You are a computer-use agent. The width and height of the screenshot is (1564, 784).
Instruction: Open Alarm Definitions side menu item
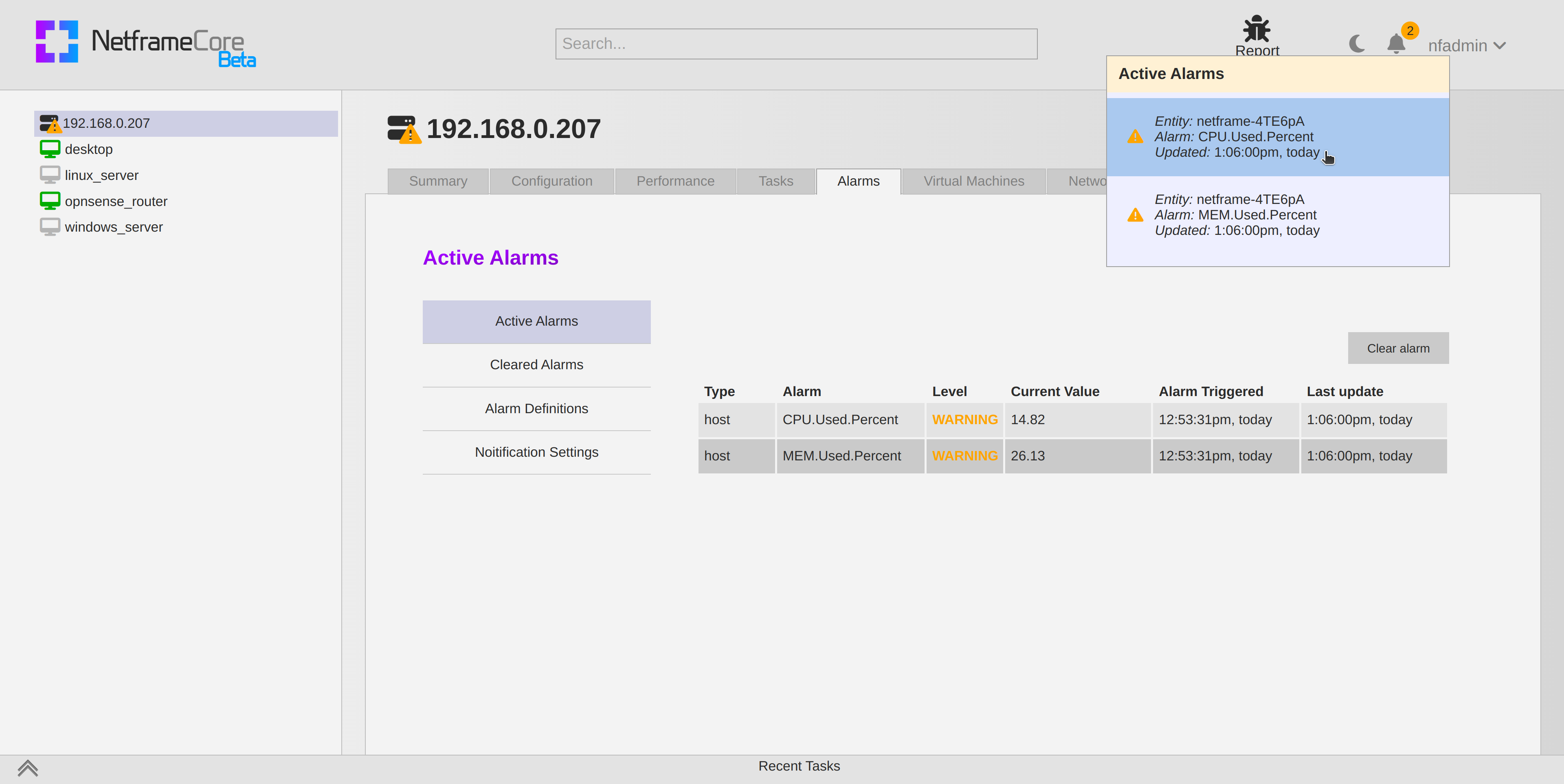tap(536, 409)
